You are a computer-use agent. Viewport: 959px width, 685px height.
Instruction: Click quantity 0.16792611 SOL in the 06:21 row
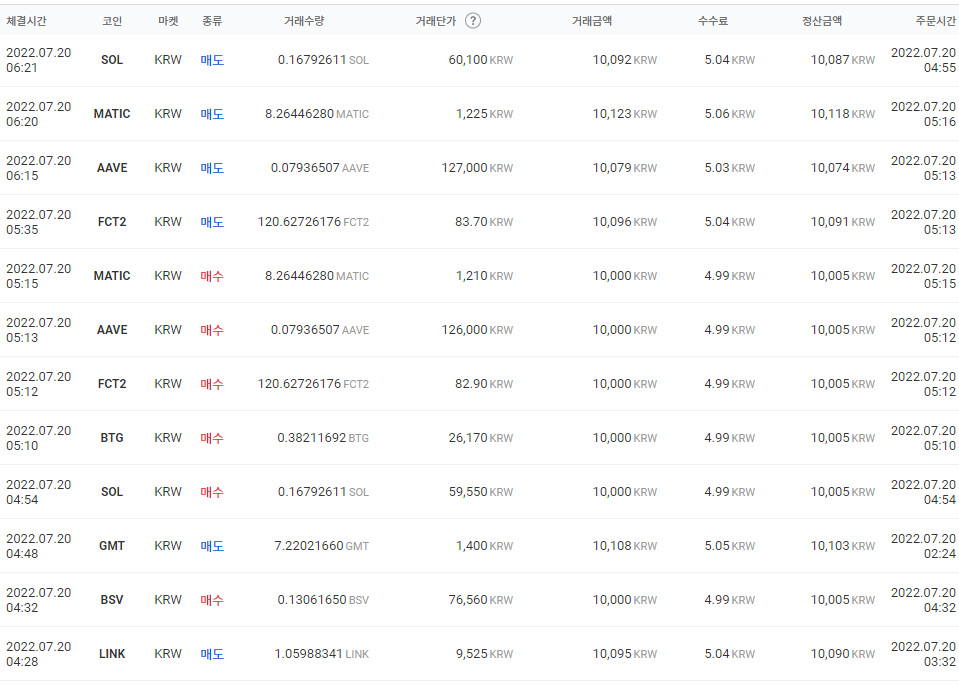tap(323, 60)
